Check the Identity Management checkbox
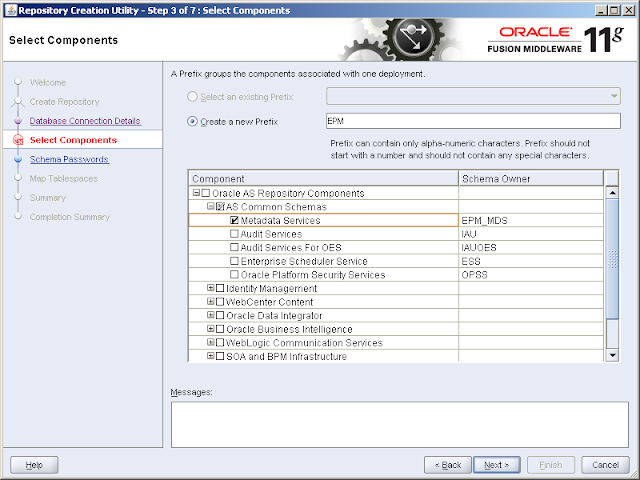The height and width of the screenshot is (480, 640). (x=220, y=288)
